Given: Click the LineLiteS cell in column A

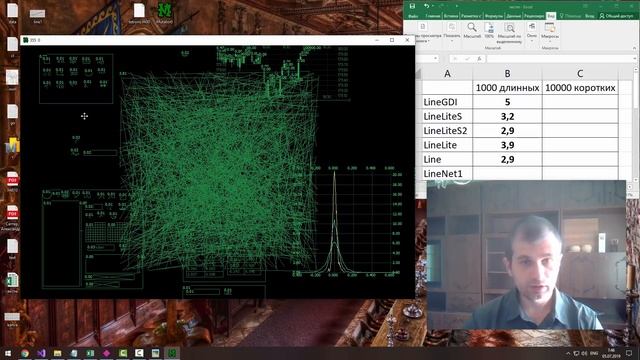Looking at the screenshot, I should [x=447, y=116].
